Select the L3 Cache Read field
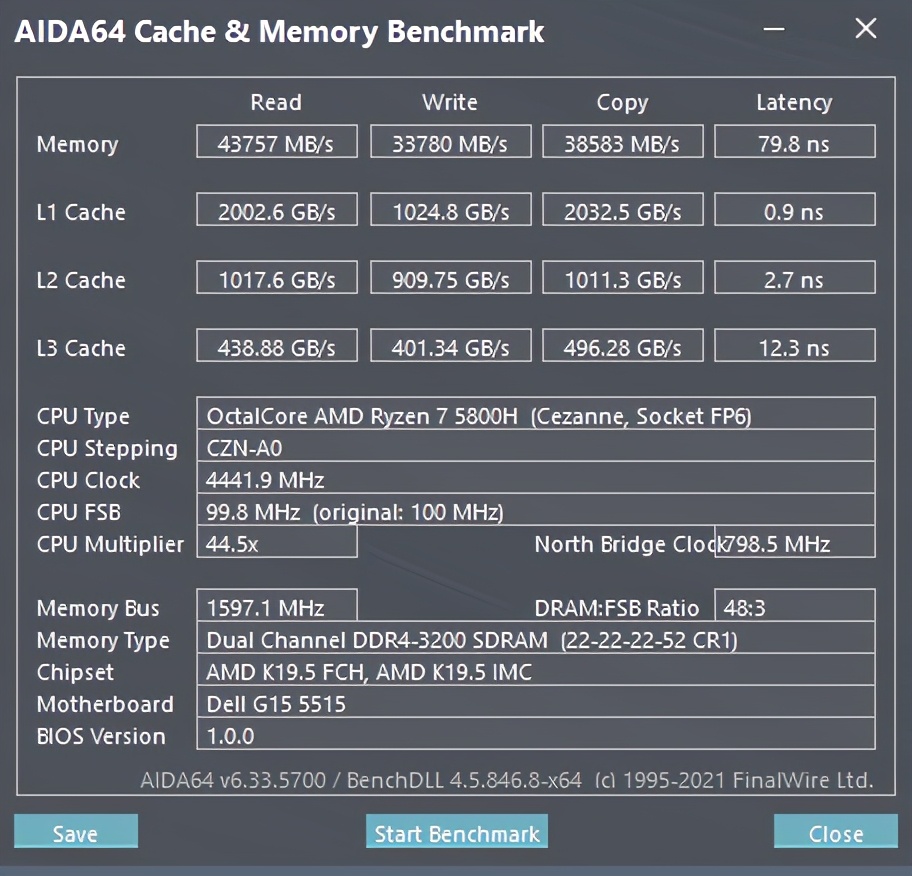 click(277, 347)
